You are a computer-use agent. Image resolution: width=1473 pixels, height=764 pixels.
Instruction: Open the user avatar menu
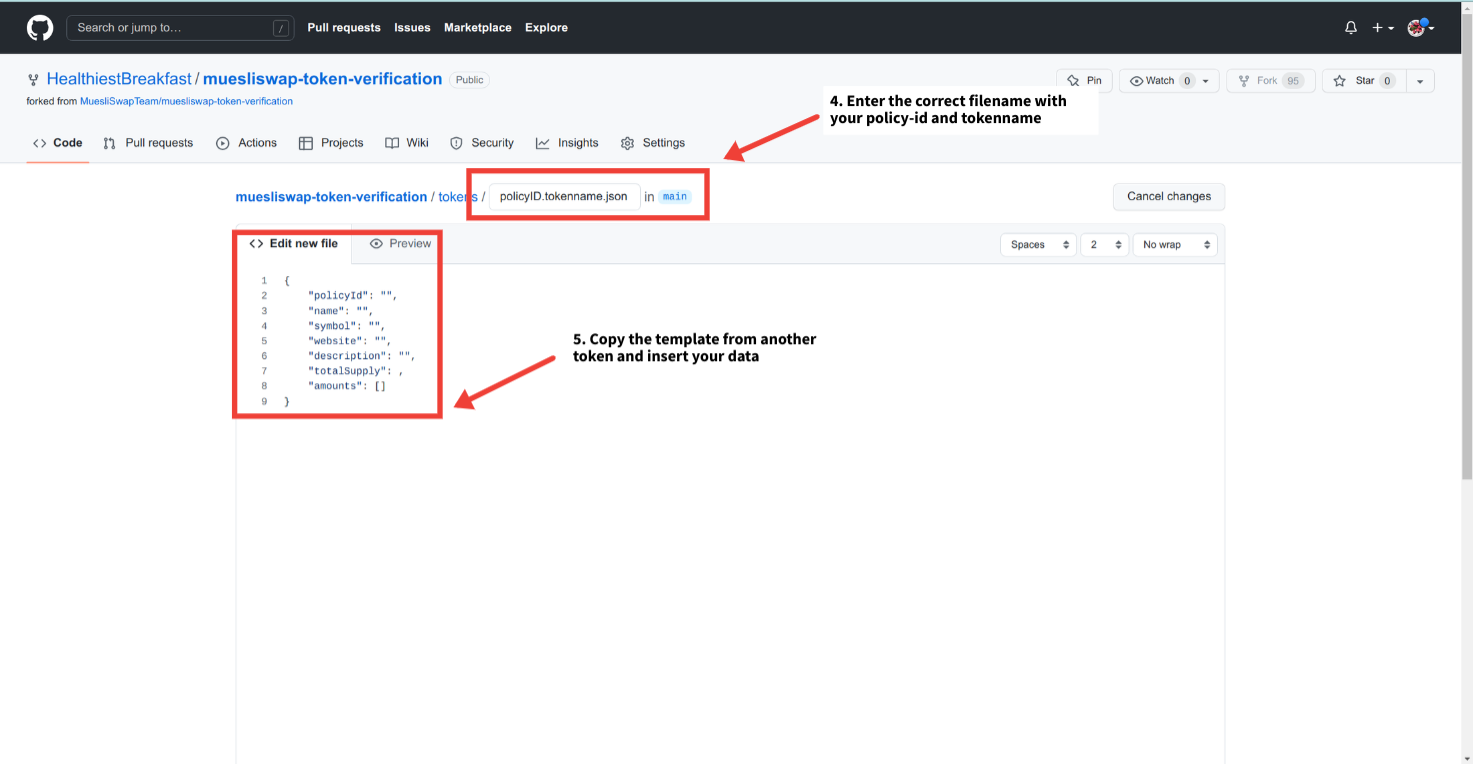[1421, 28]
